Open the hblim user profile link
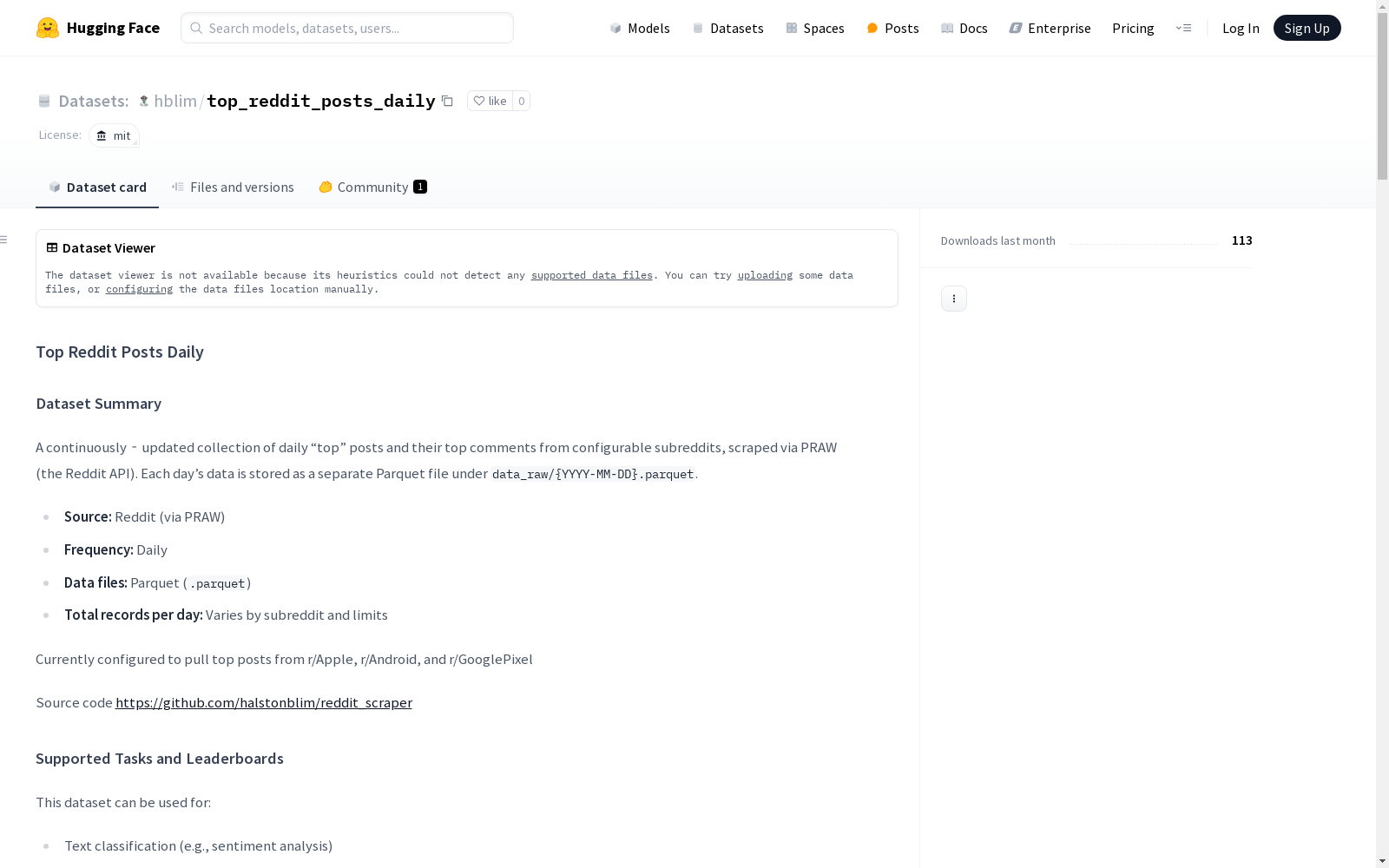Image resolution: width=1389 pixels, height=868 pixels. click(x=175, y=101)
